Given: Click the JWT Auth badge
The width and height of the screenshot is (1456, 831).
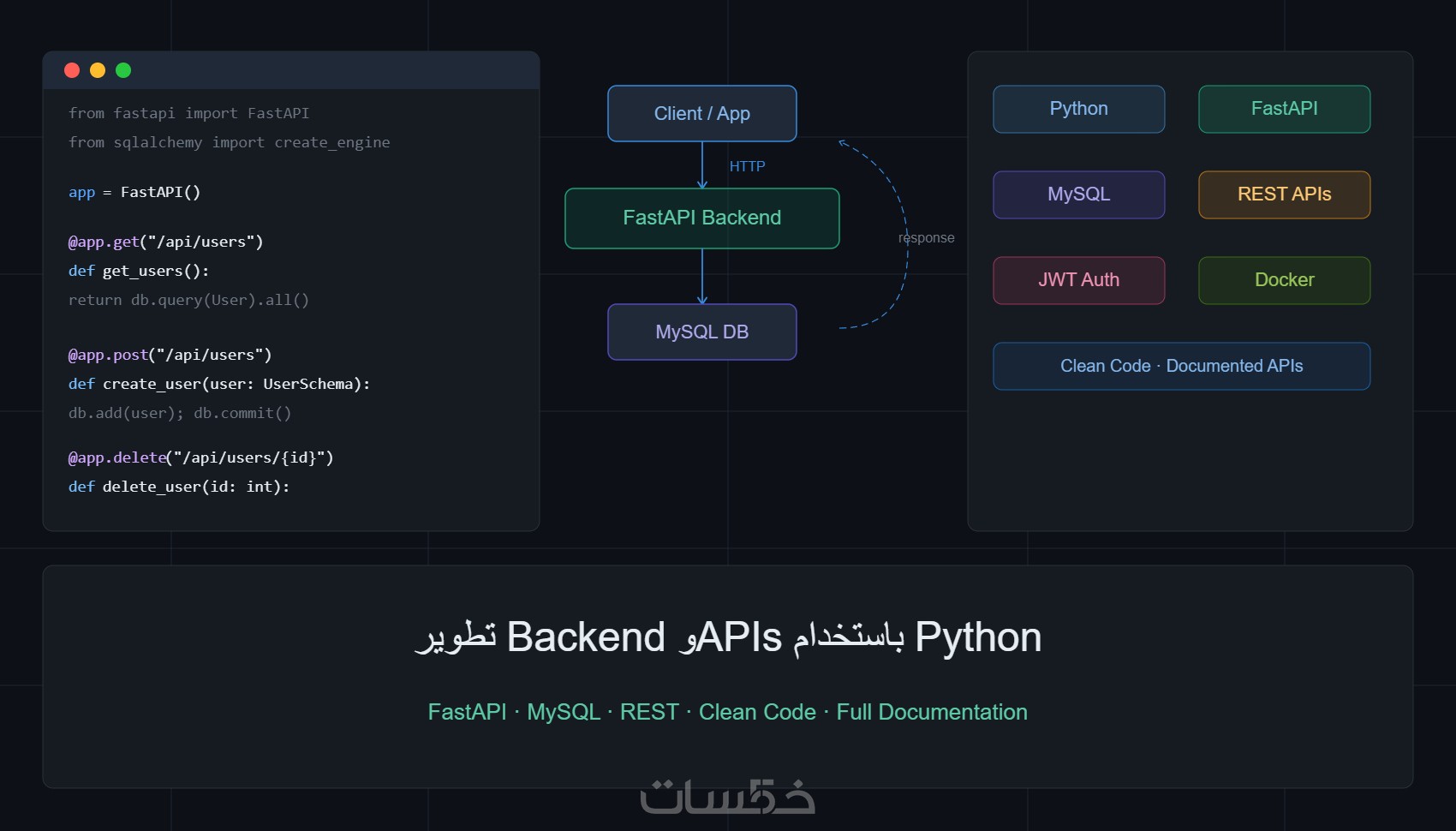Looking at the screenshot, I should click(1078, 280).
